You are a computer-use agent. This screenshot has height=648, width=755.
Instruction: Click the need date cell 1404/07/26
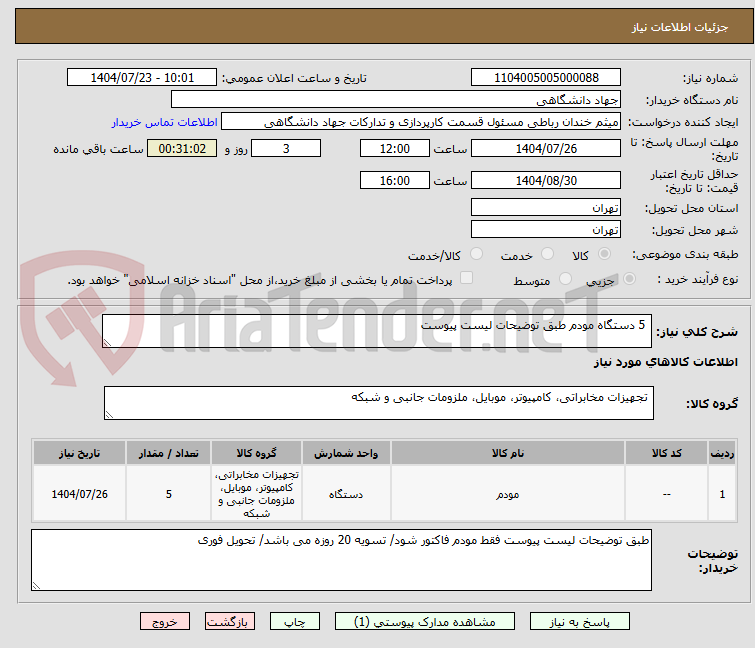pos(79,493)
